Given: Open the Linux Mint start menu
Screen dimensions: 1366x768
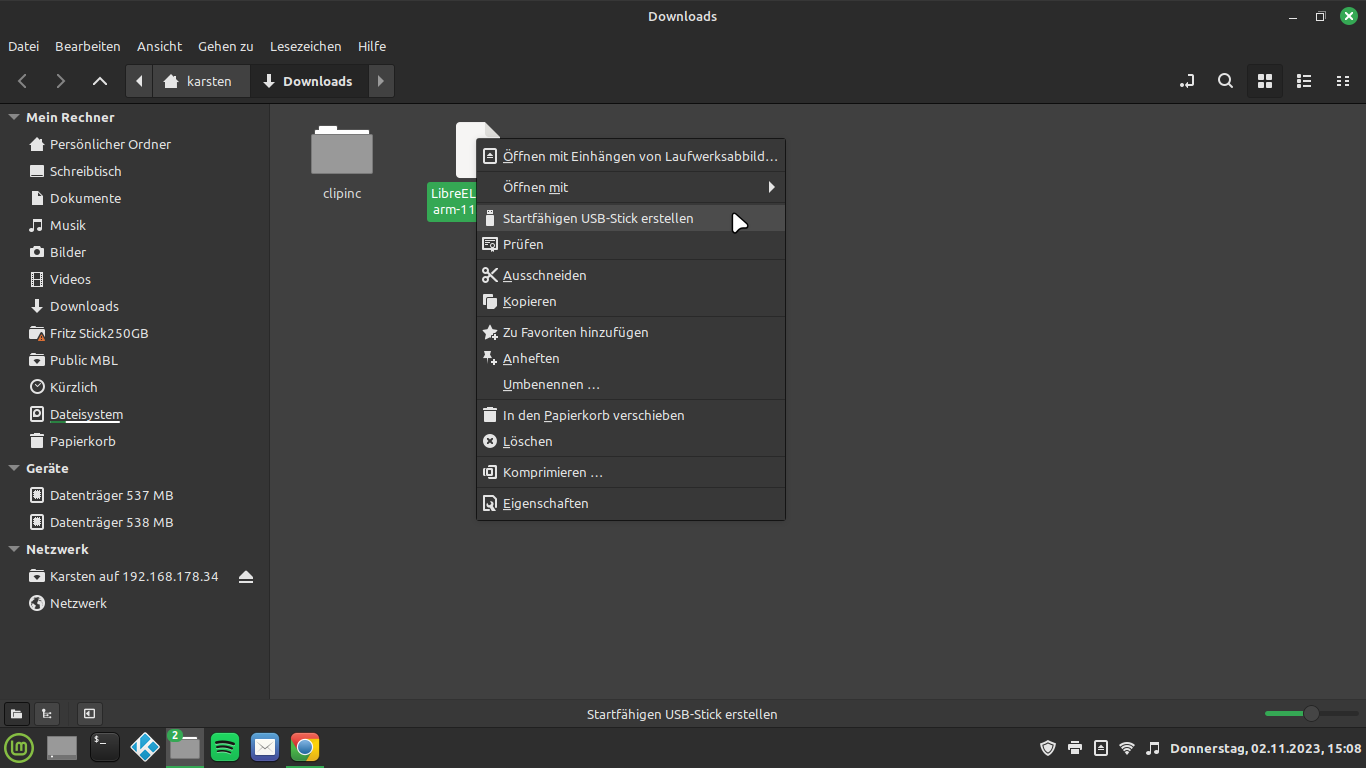Looking at the screenshot, I should point(19,747).
